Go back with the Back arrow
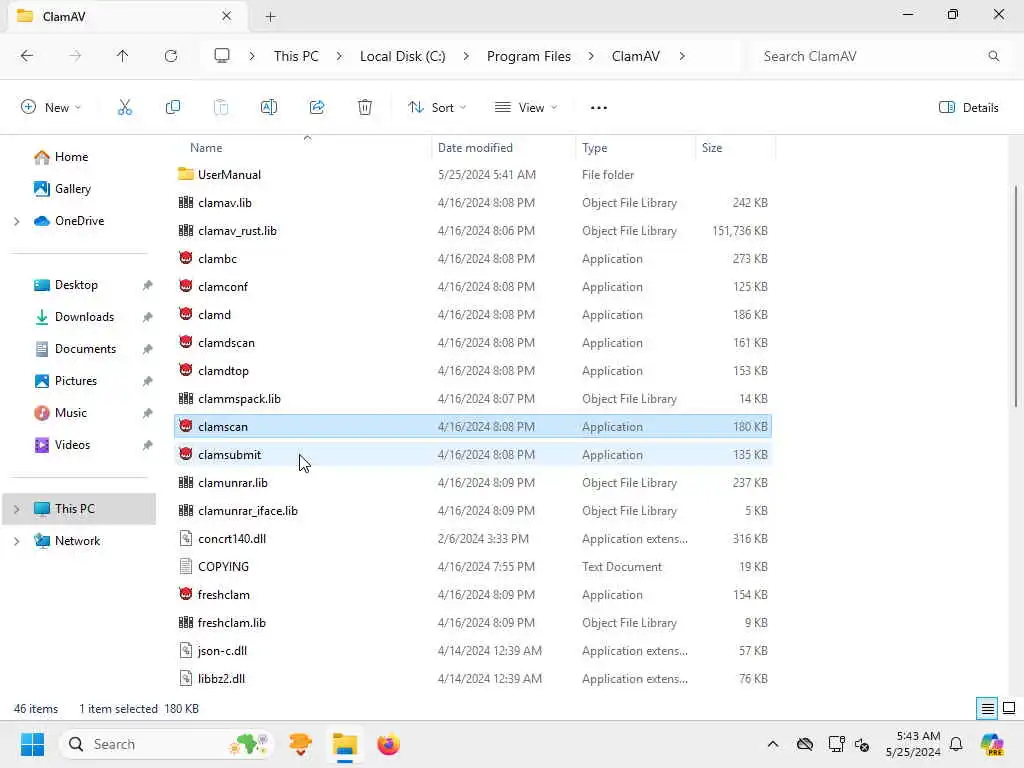 [27, 56]
